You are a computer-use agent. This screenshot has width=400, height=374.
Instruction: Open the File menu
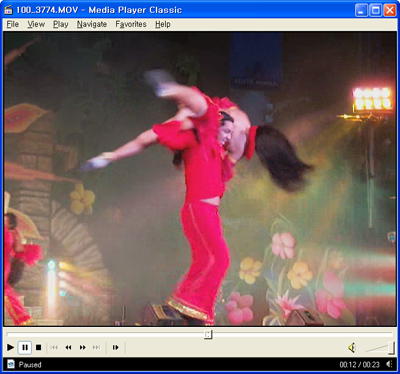point(13,24)
